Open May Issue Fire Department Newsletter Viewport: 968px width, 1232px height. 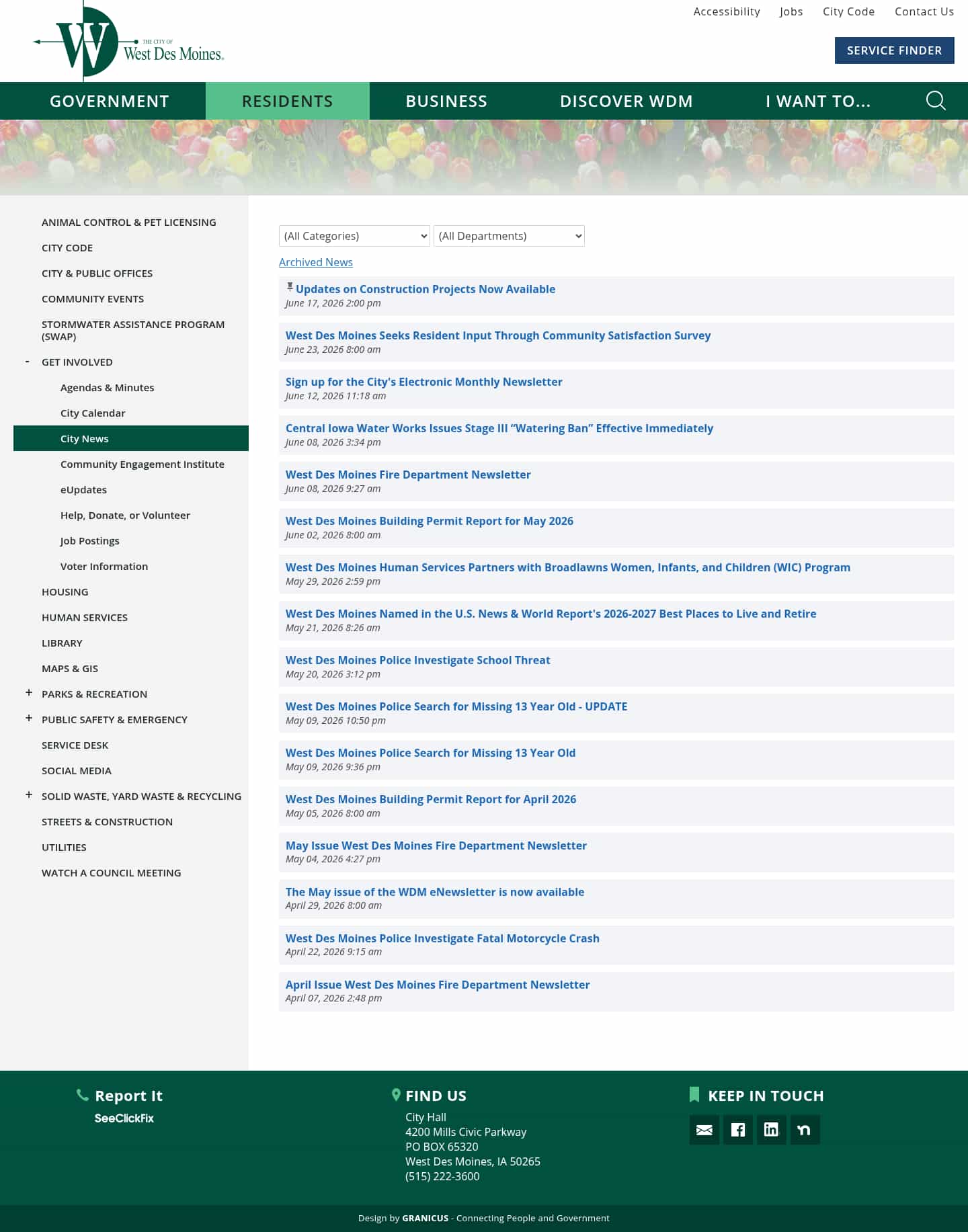click(436, 846)
